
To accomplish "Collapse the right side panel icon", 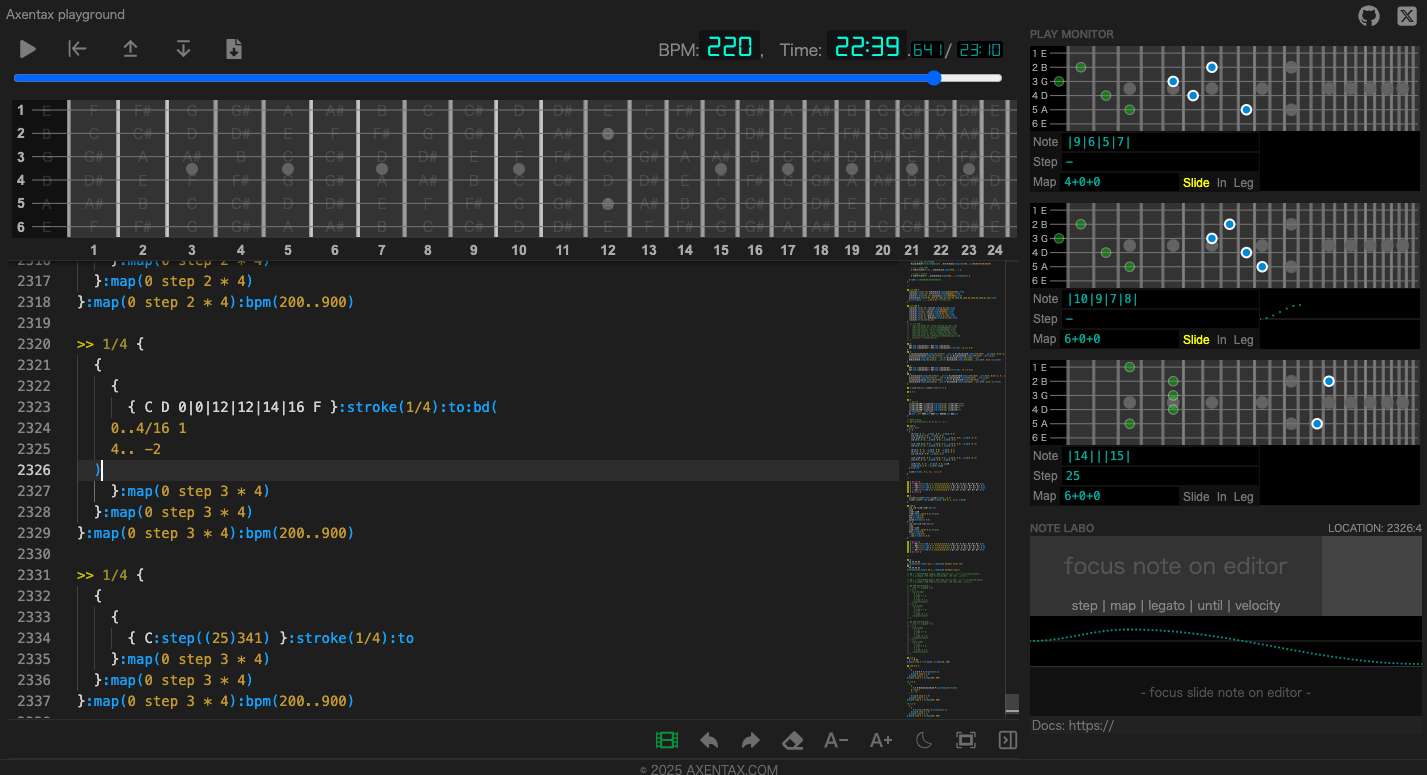I will (1008, 740).
